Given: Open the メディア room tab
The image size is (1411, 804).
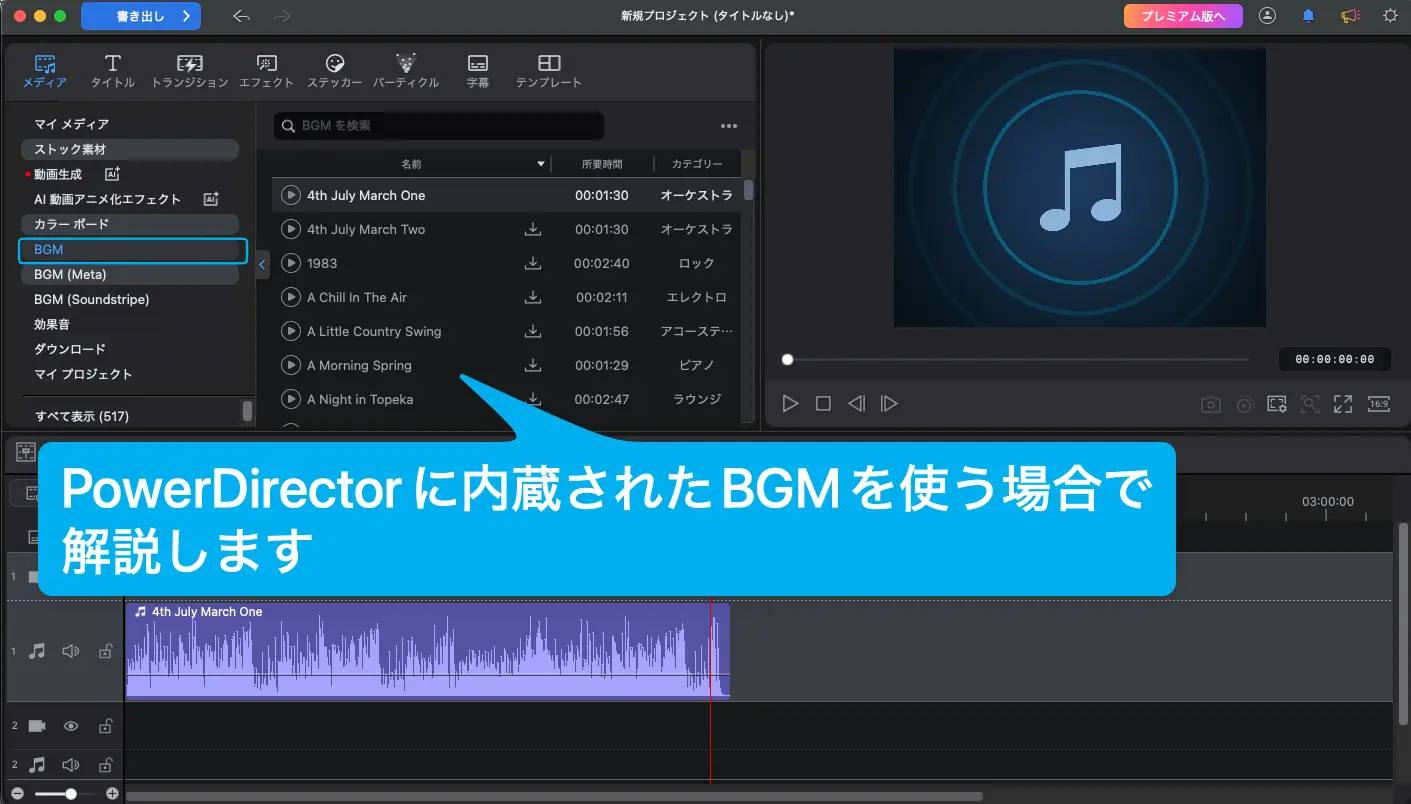Looking at the screenshot, I should (45, 71).
